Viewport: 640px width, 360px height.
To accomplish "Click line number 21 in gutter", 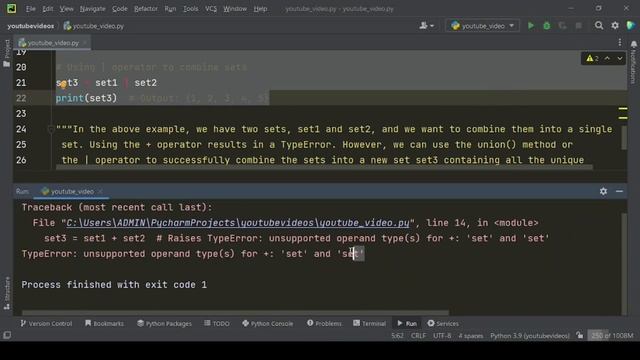I will 21,83.
